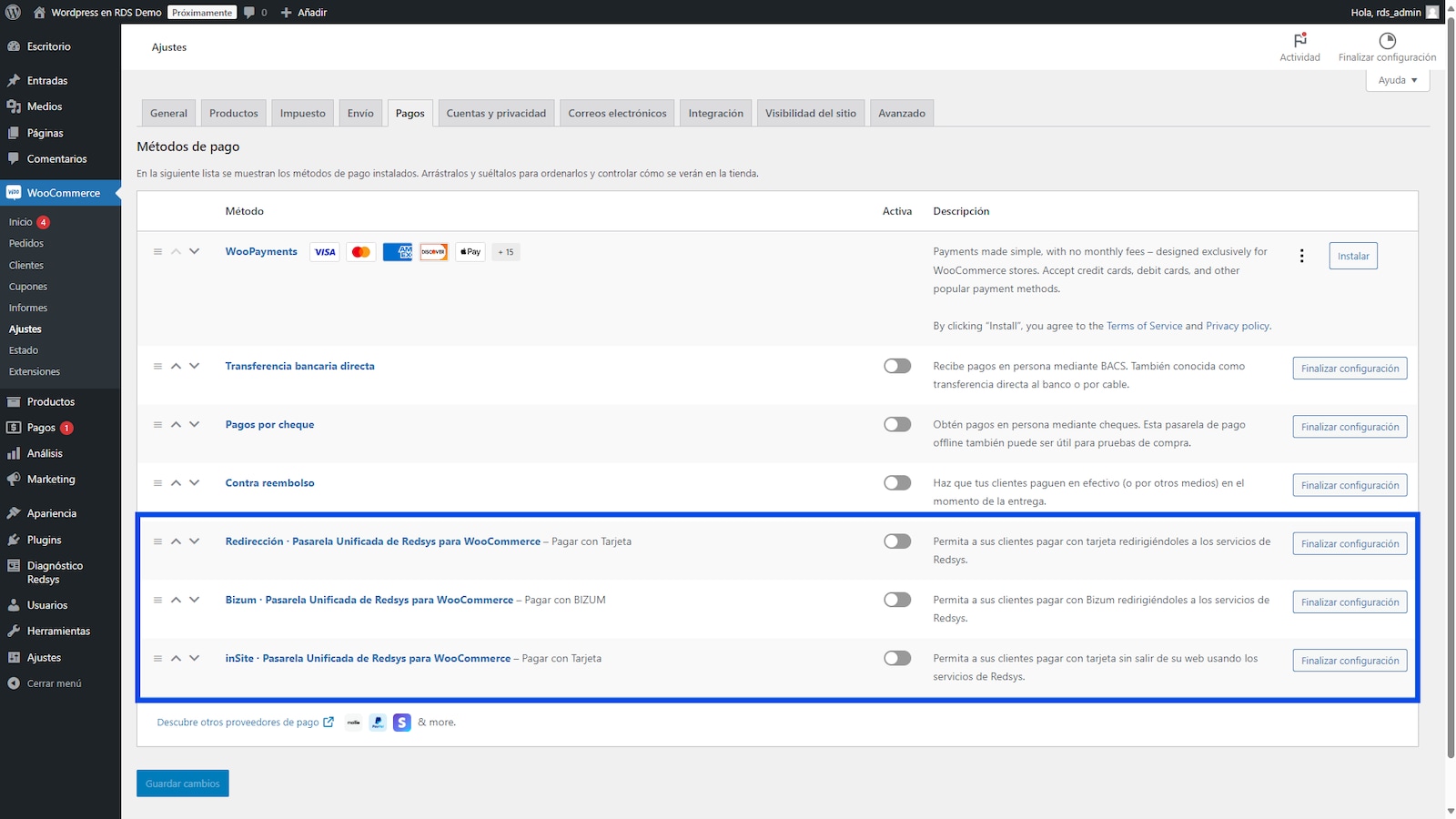This screenshot has height=819, width=1456.
Task: Click the drag handle for Contra reembolso
Action: (x=157, y=483)
